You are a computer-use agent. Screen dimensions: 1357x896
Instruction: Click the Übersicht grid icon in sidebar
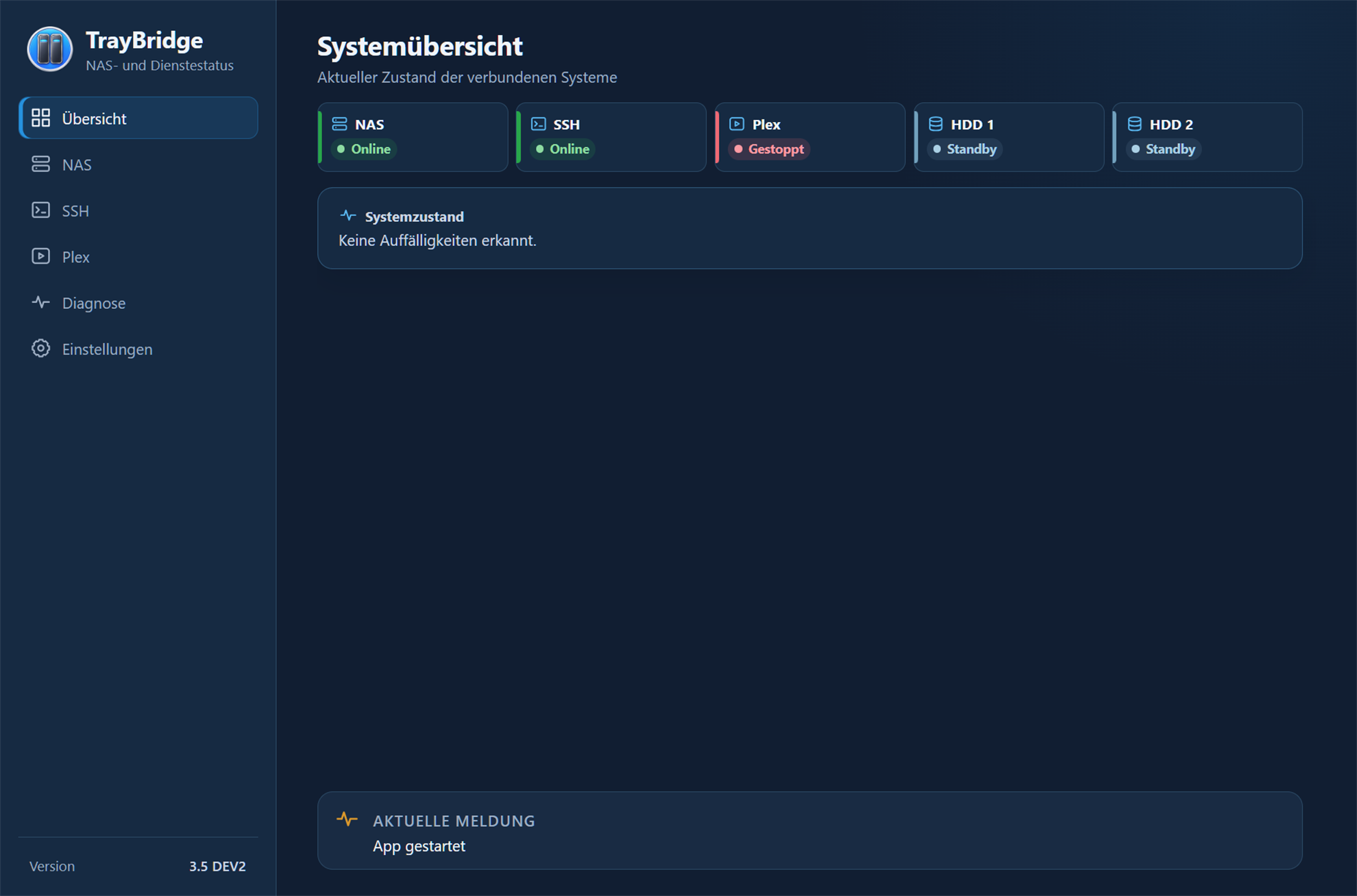click(41, 118)
